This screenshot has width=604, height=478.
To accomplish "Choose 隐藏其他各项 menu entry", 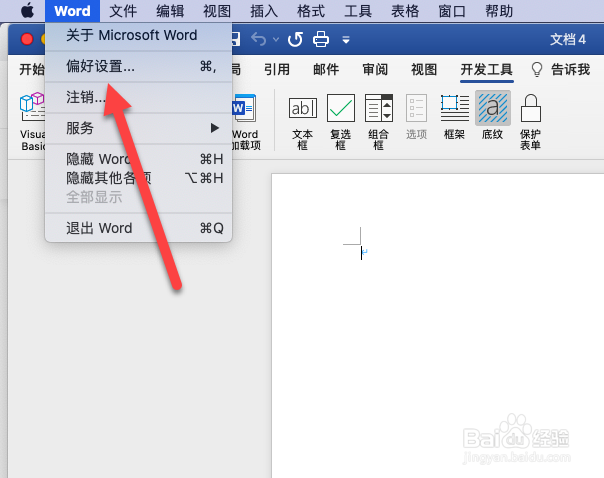I will pos(139,178).
